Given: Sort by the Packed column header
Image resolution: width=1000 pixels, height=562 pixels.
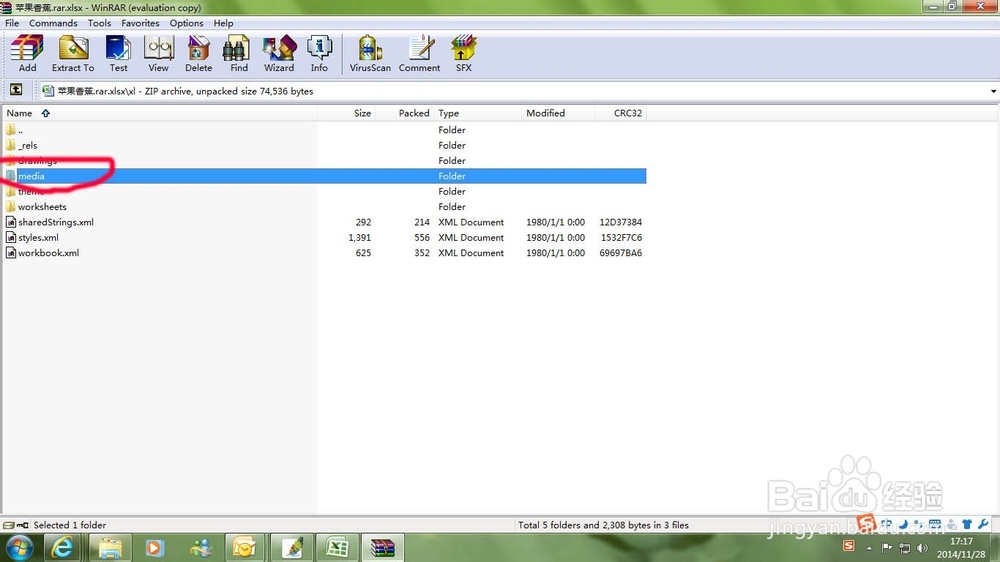Looking at the screenshot, I should [405, 113].
